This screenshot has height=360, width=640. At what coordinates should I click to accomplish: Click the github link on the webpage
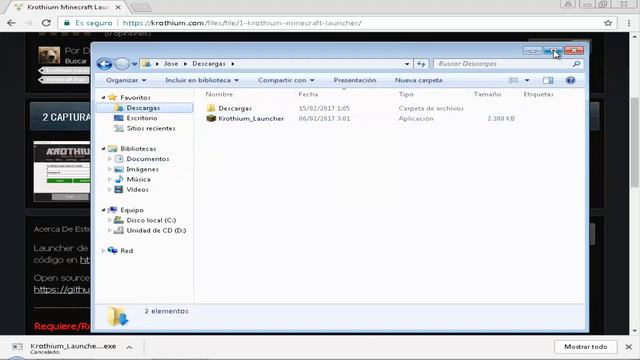[x=62, y=290]
